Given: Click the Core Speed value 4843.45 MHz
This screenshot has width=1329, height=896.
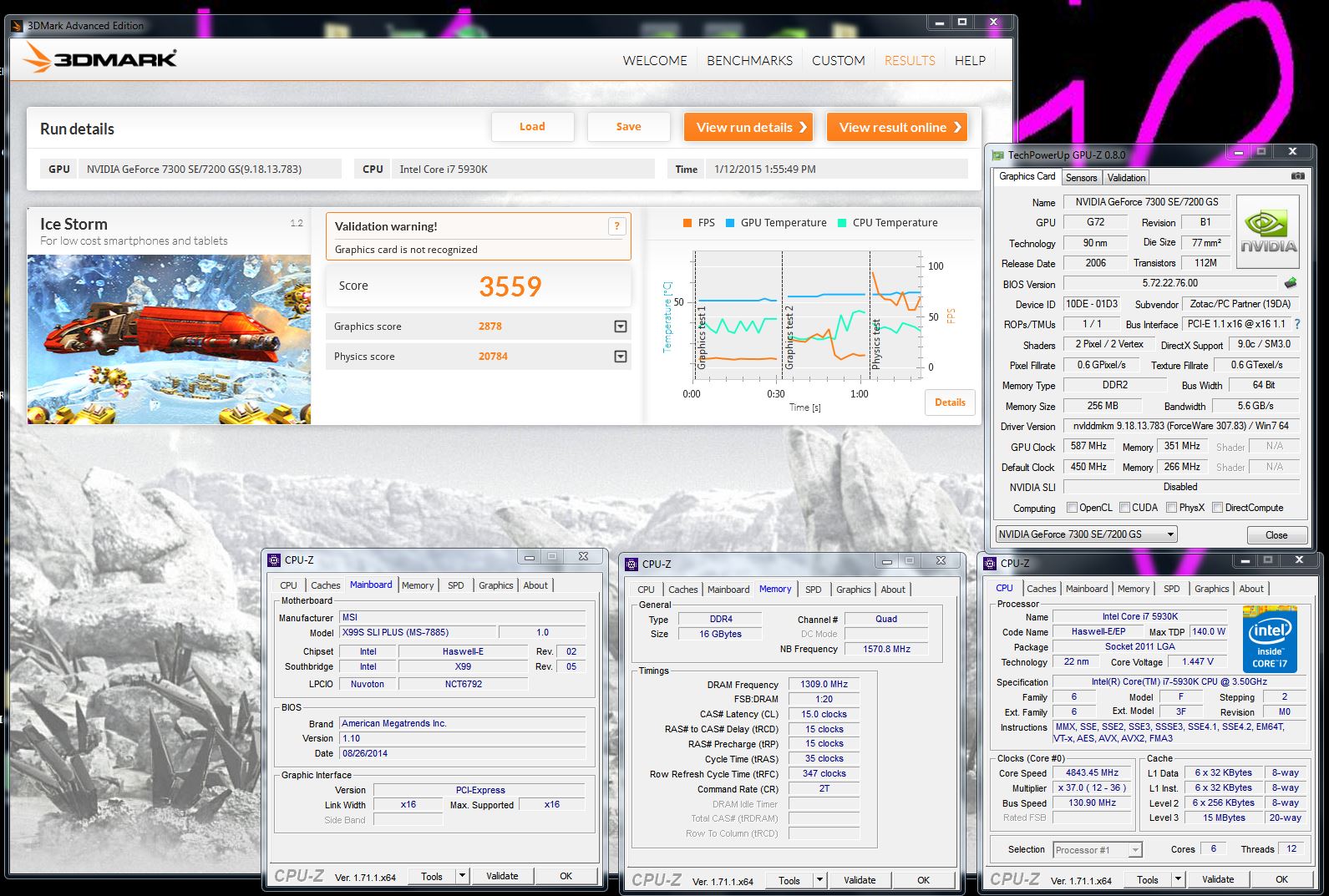Looking at the screenshot, I should click(1092, 773).
